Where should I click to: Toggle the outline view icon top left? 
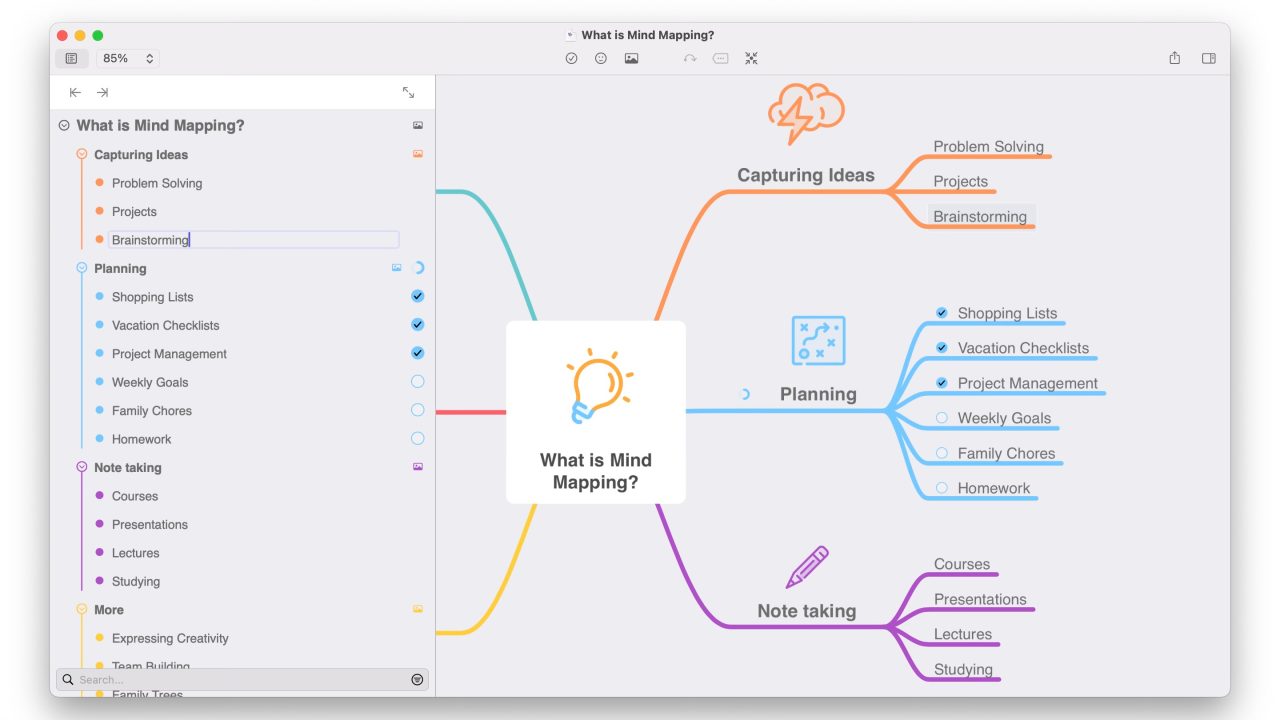coord(71,58)
